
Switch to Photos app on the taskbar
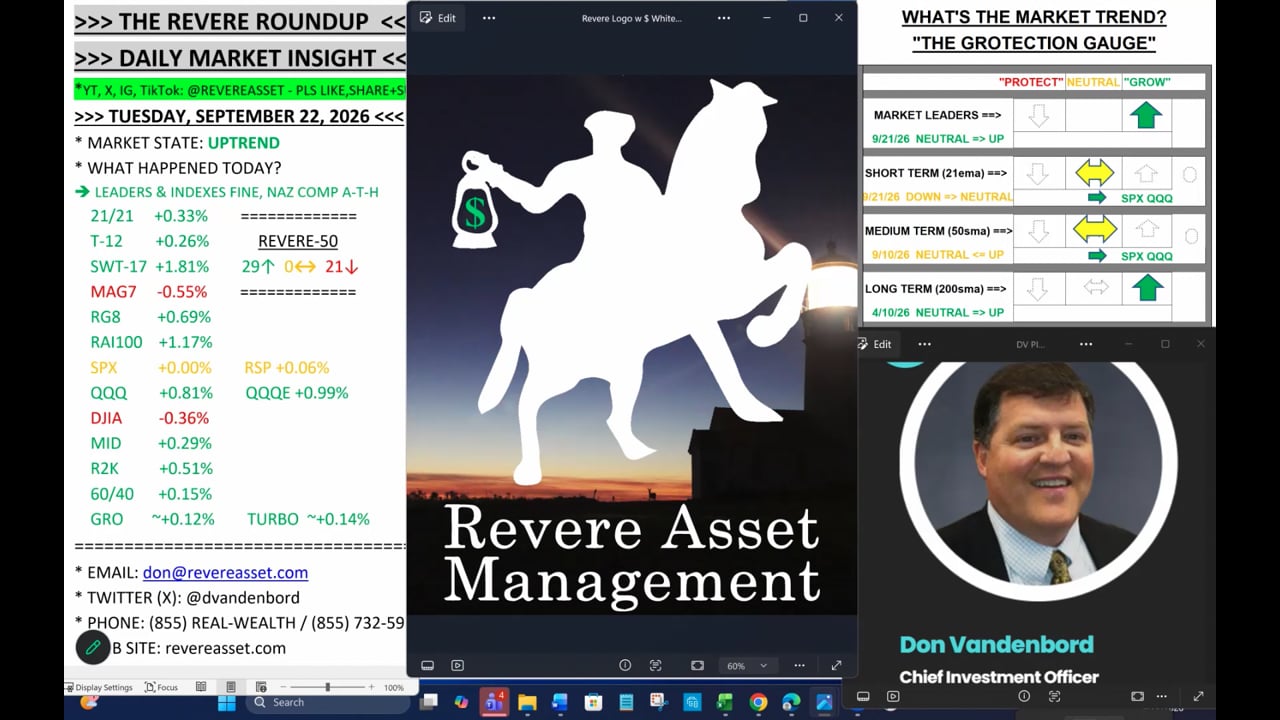[824, 702]
